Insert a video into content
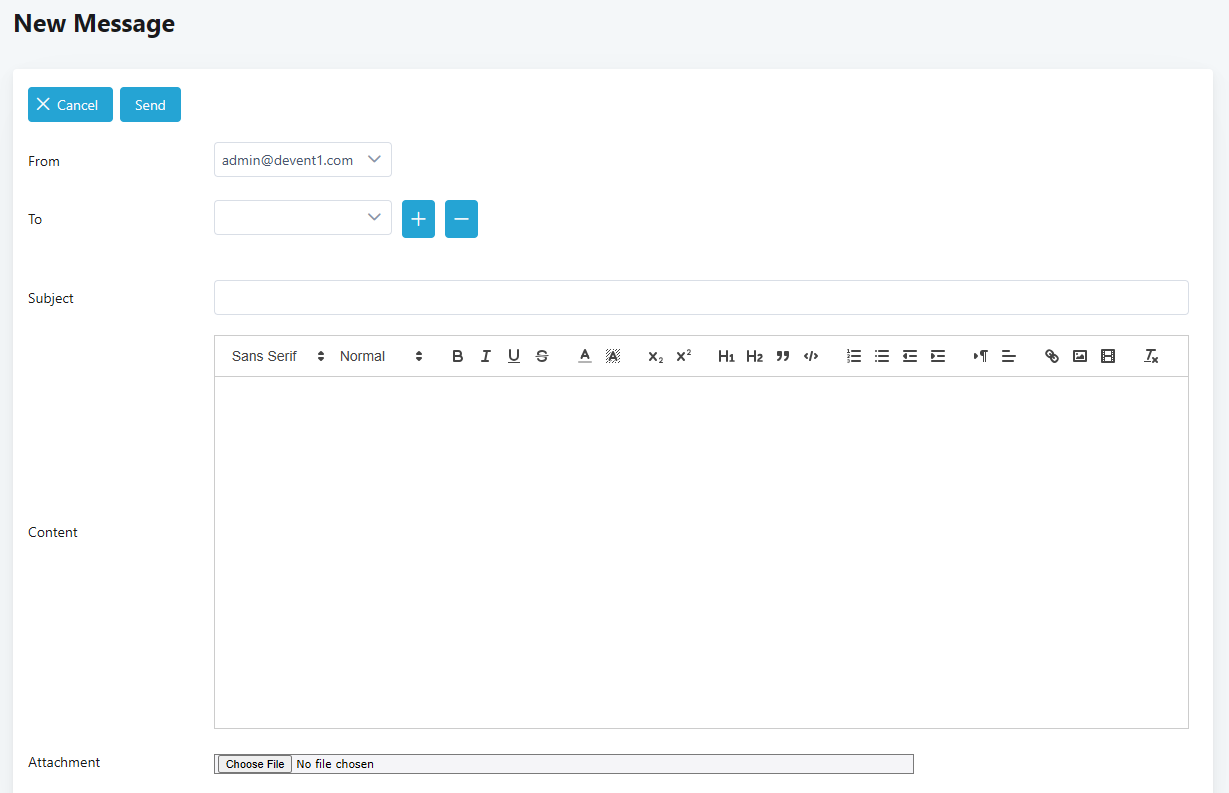The image size is (1229, 793). [x=1107, y=356]
